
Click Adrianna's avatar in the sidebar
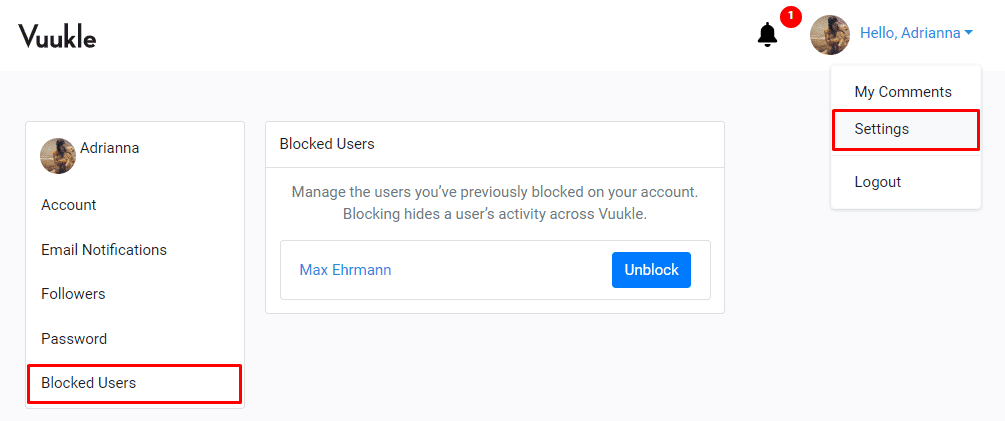(58, 156)
